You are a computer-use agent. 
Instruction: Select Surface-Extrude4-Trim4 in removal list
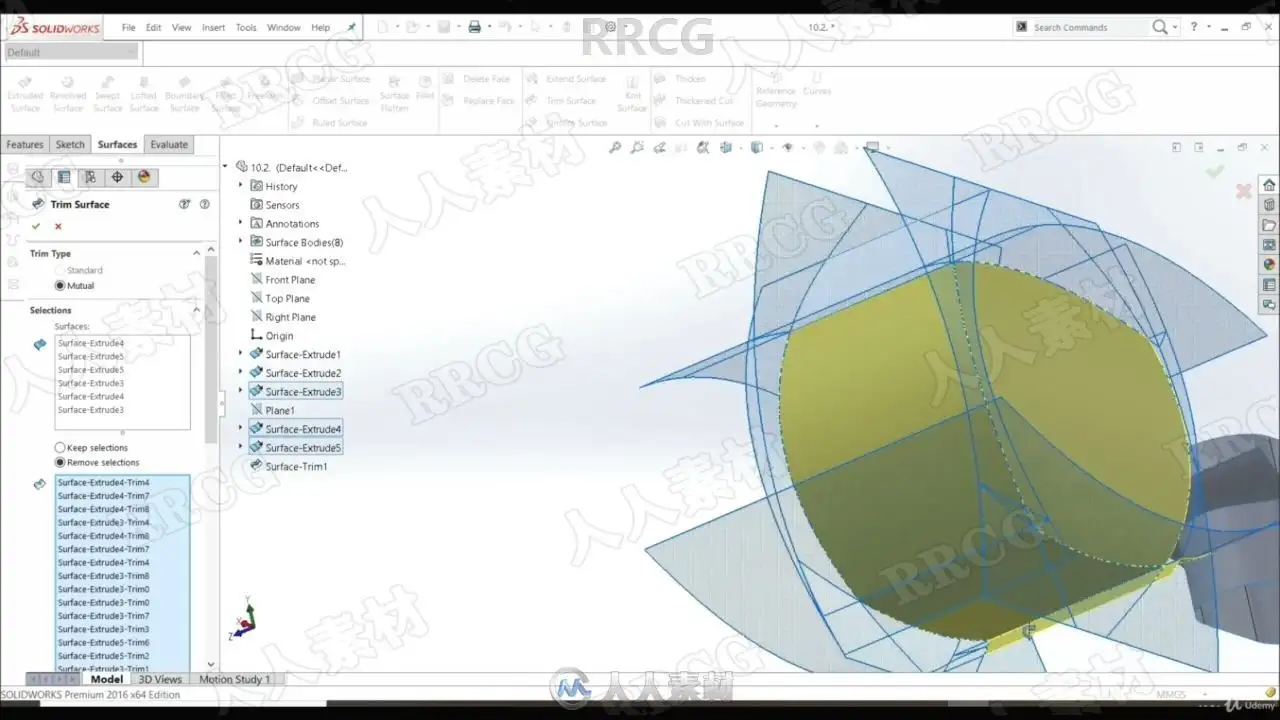coord(103,482)
